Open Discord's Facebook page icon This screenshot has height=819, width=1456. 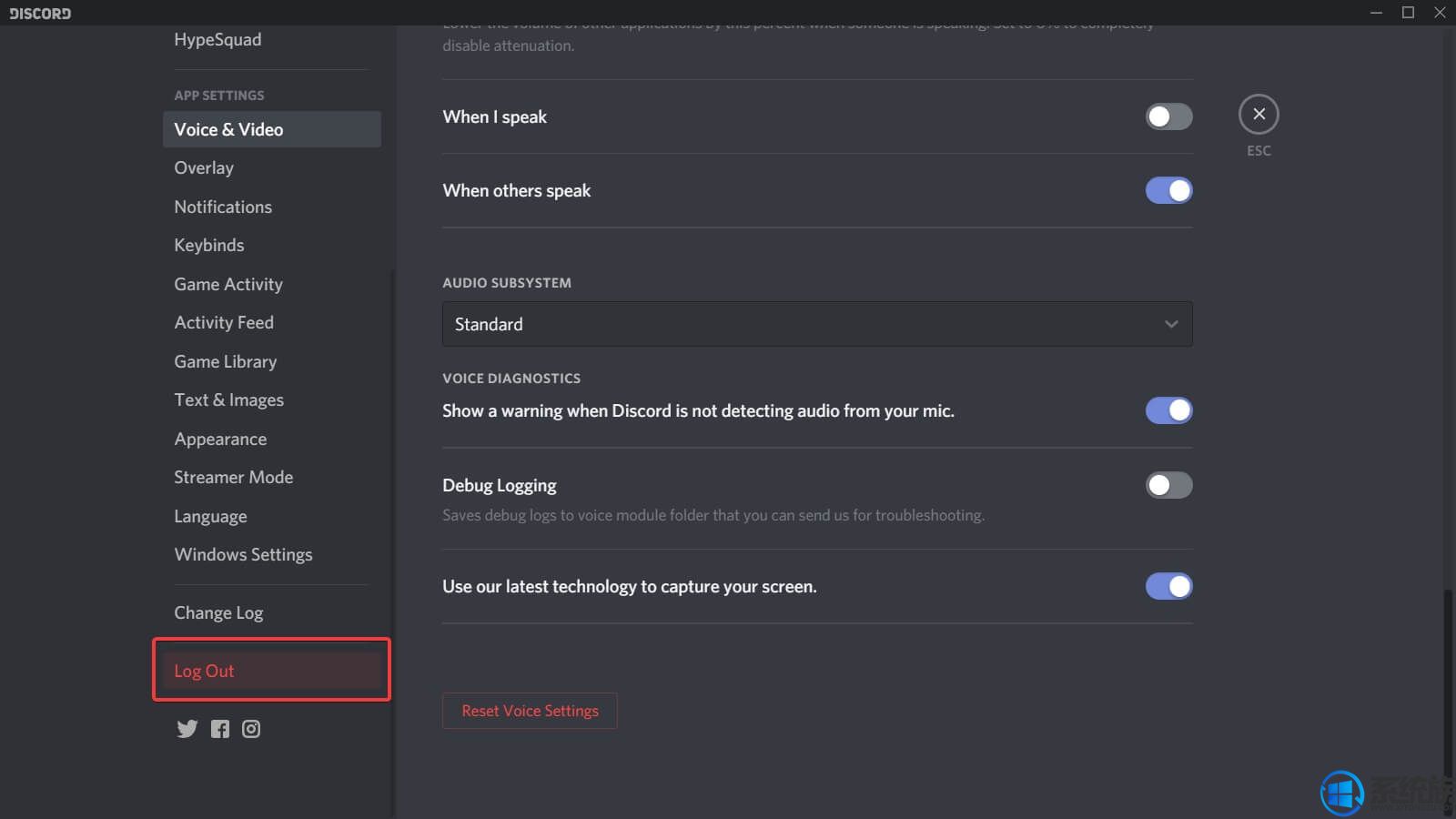pyautogui.click(x=220, y=729)
